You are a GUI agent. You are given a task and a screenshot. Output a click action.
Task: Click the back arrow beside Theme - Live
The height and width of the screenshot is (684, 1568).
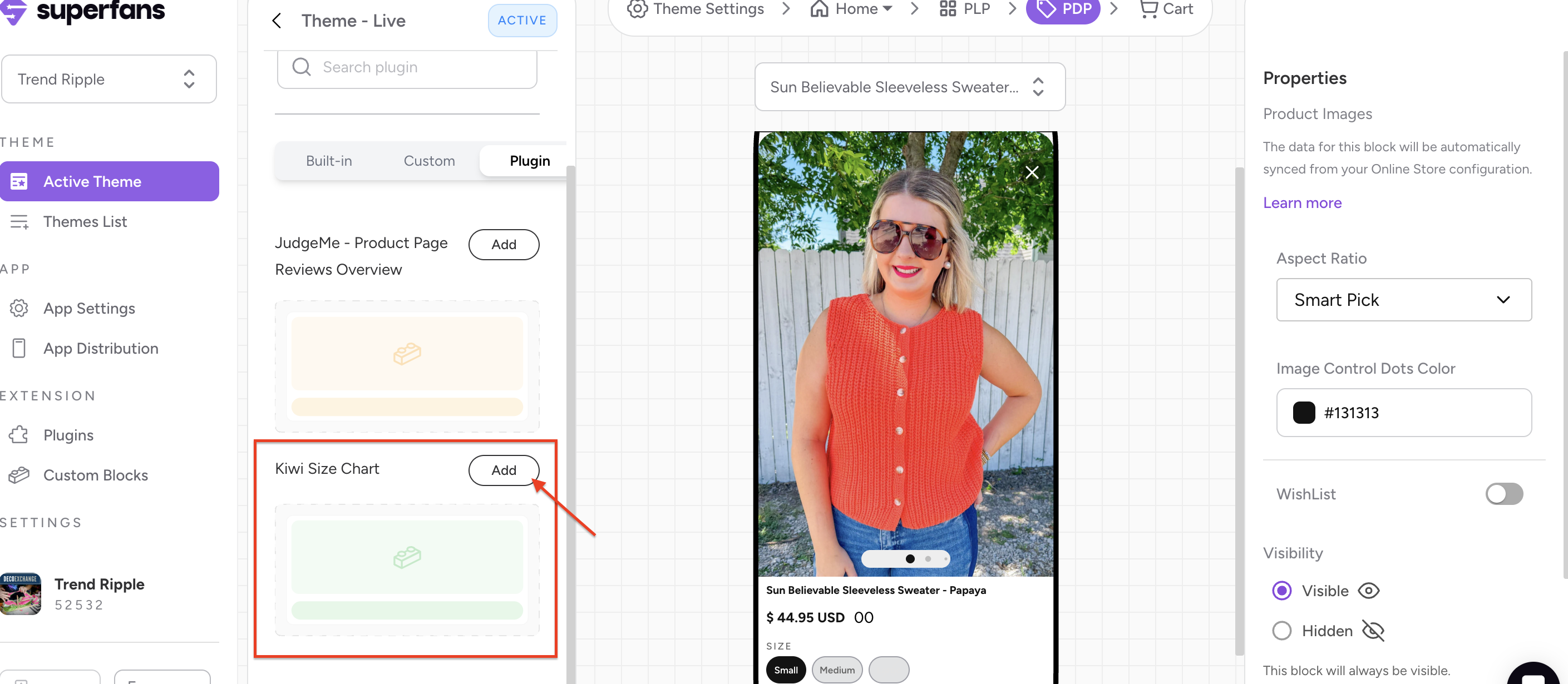277,21
